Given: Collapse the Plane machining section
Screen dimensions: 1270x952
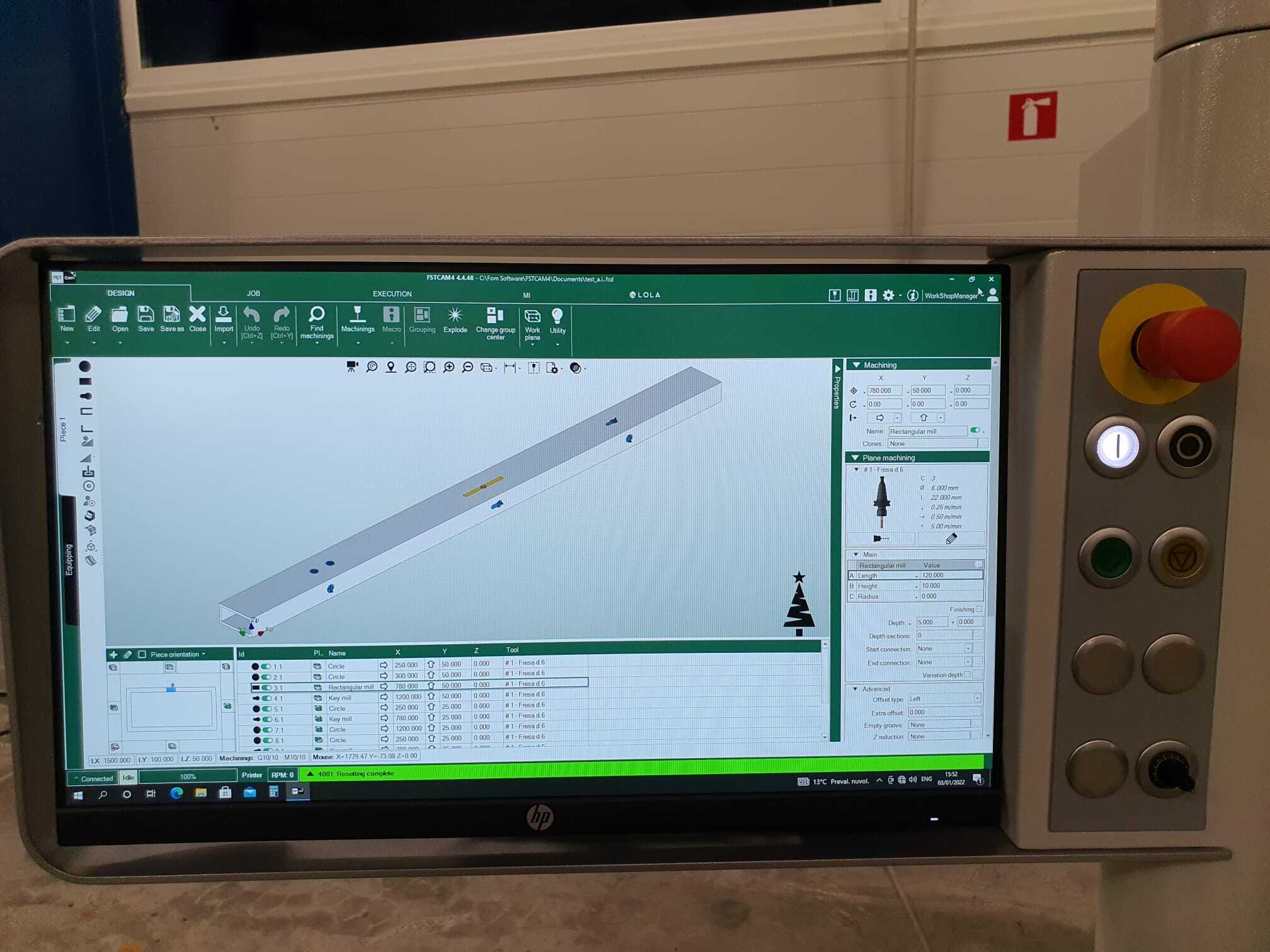Looking at the screenshot, I should [x=855, y=458].
